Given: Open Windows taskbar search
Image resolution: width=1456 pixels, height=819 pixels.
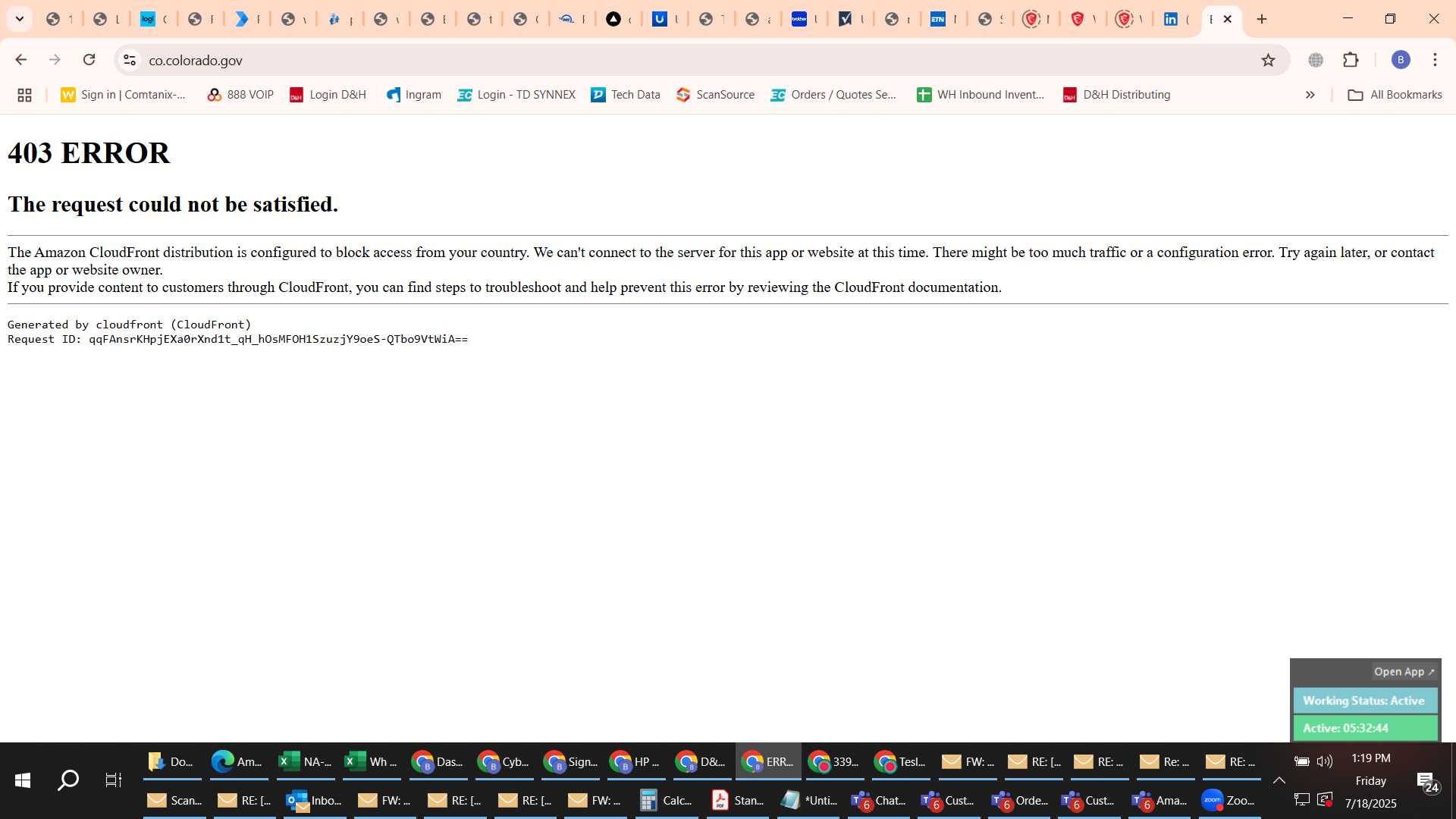Looking at the screenshot, I should (x=68, y=780).
